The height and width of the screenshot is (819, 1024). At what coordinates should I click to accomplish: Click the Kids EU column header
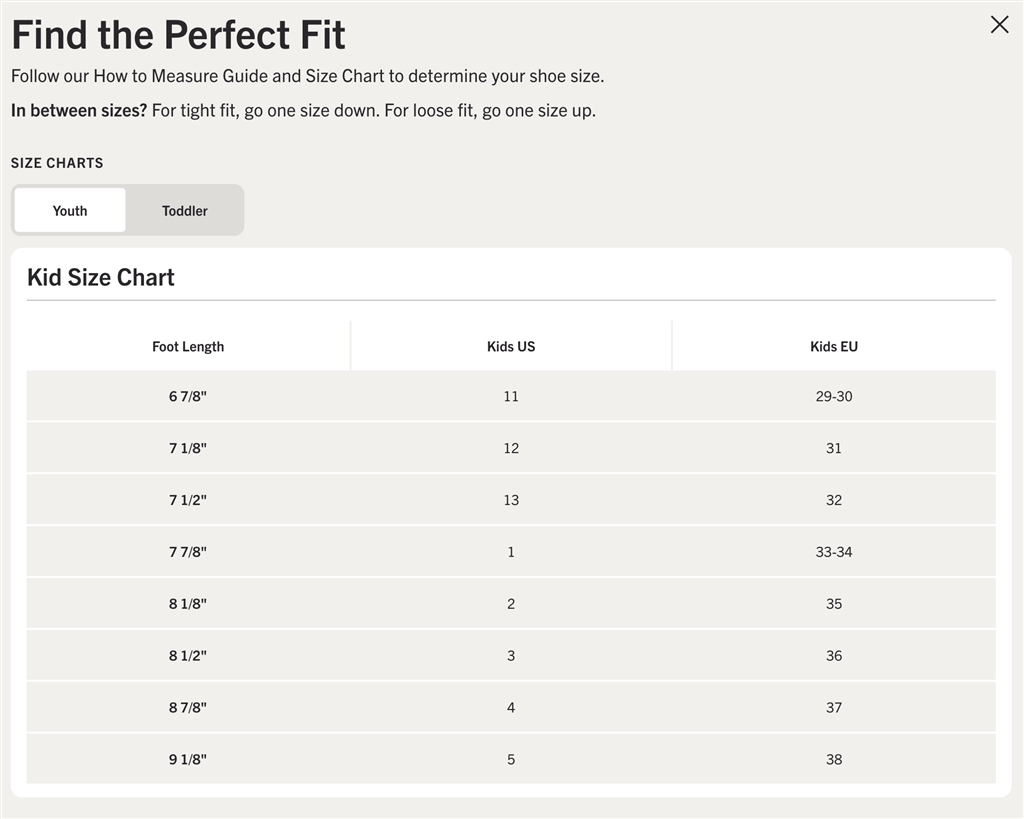point(833,347)
